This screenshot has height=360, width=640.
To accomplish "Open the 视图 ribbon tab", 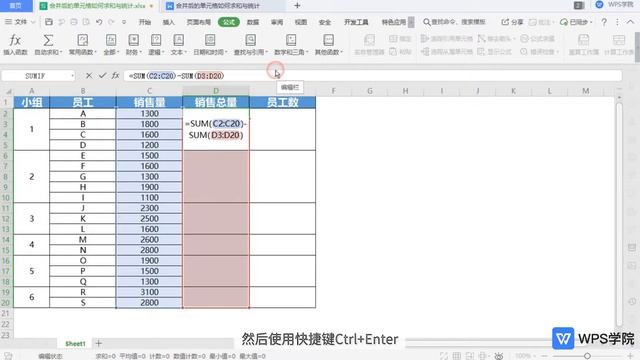I will (x=301, y=22).
